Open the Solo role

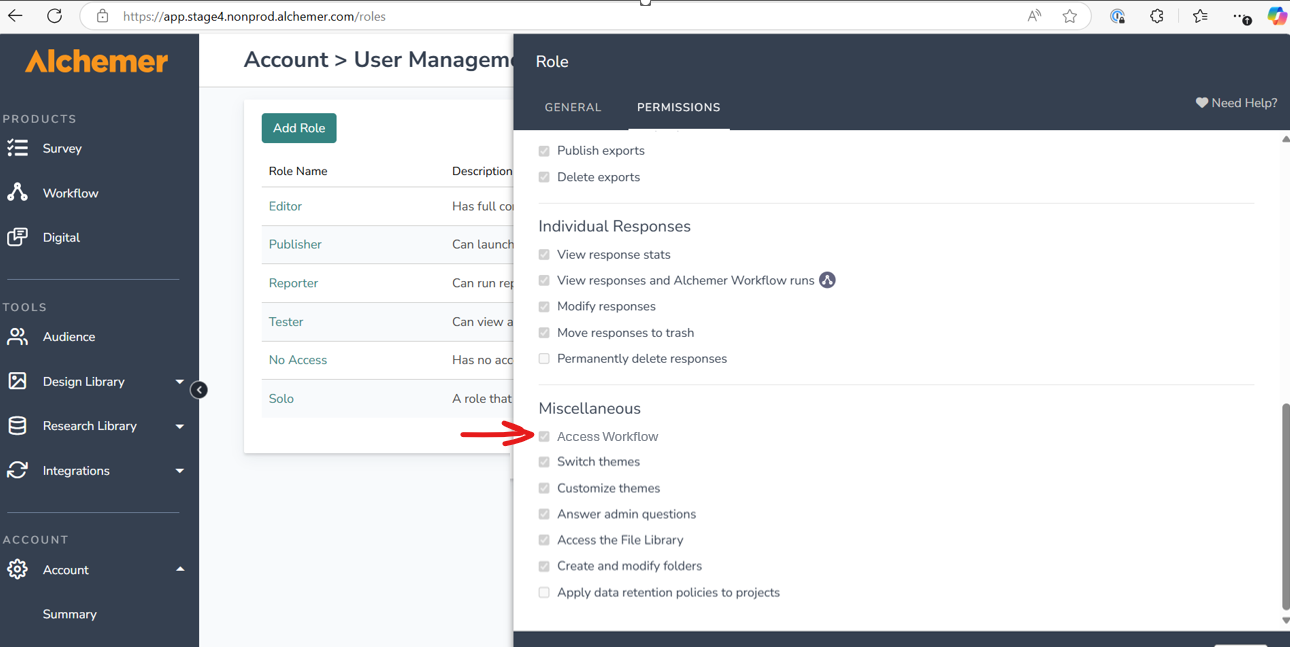[281, 399]
